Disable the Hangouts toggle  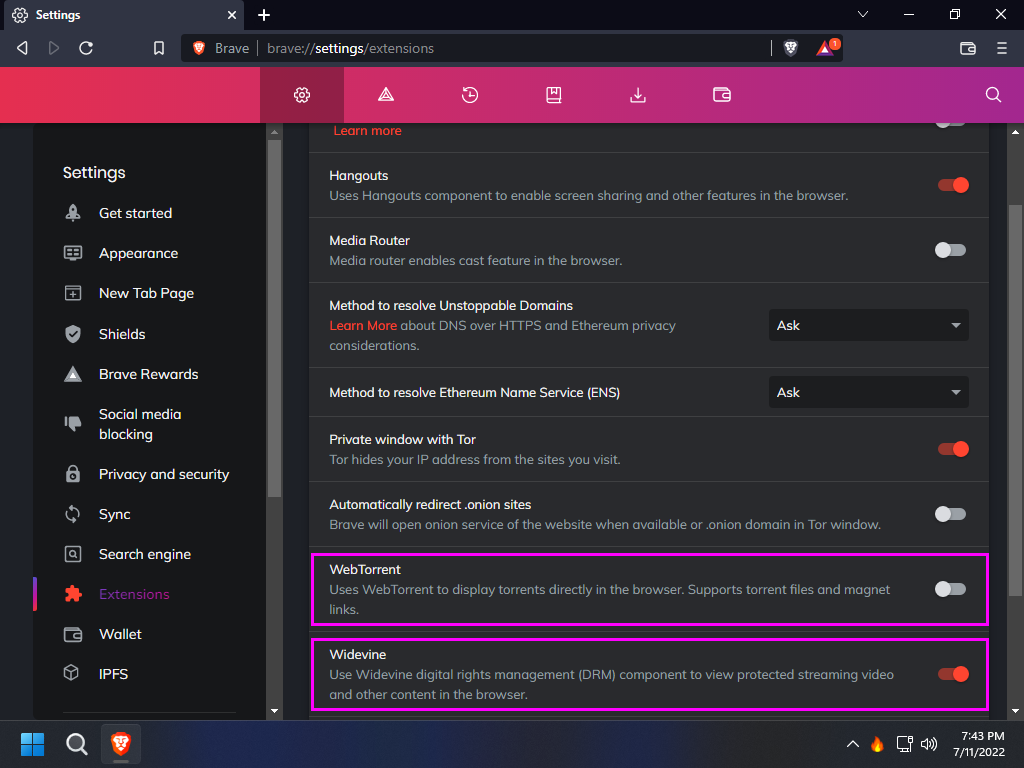(x=953, y=185)
